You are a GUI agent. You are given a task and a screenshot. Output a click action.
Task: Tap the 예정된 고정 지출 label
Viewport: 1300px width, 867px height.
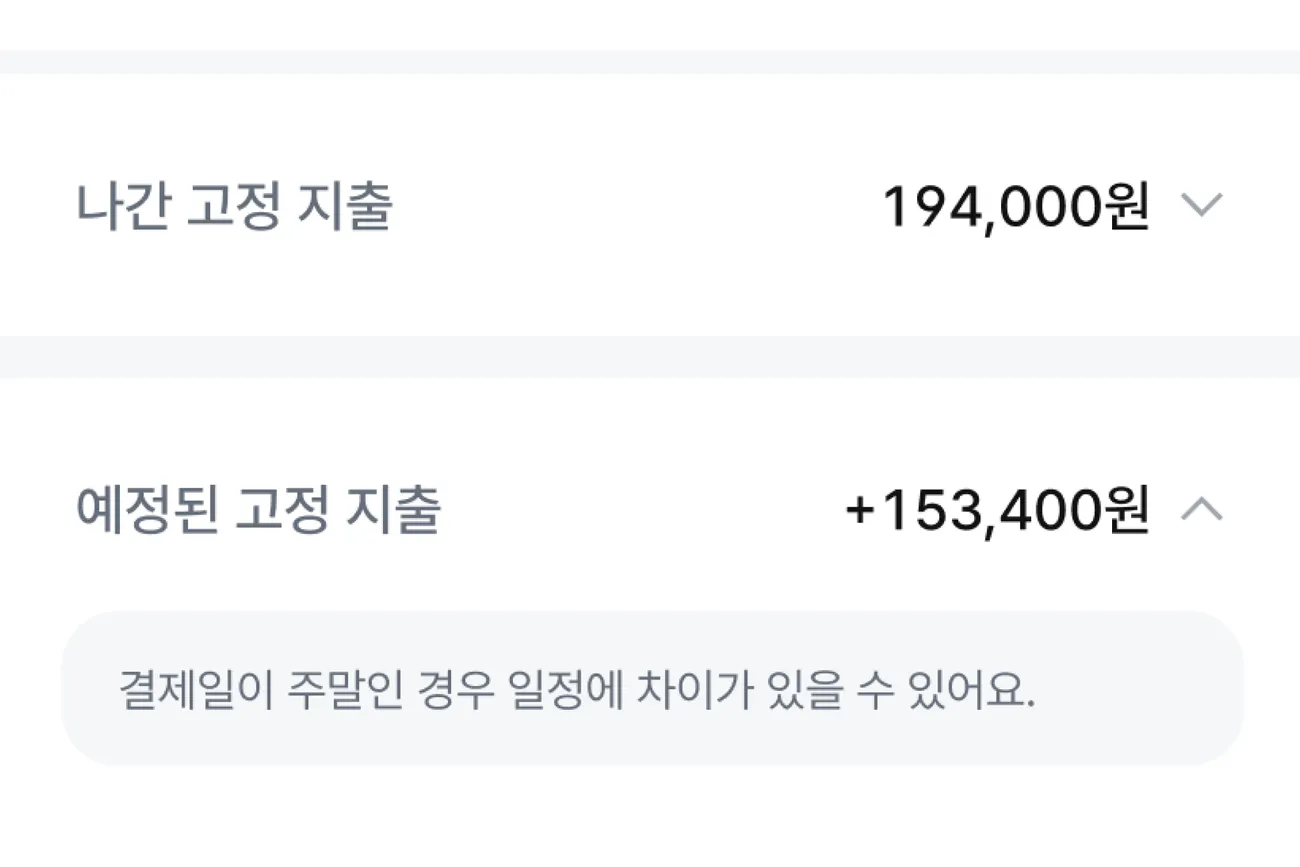point(258,510)
